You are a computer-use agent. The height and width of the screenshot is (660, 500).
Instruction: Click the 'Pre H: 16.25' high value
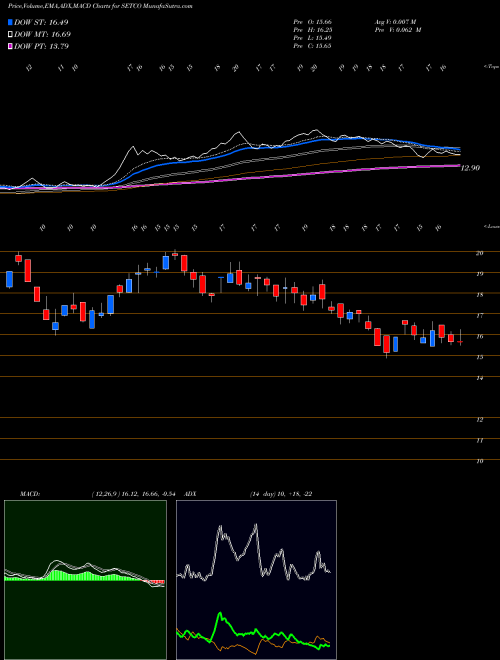click(x=312, y=30)
